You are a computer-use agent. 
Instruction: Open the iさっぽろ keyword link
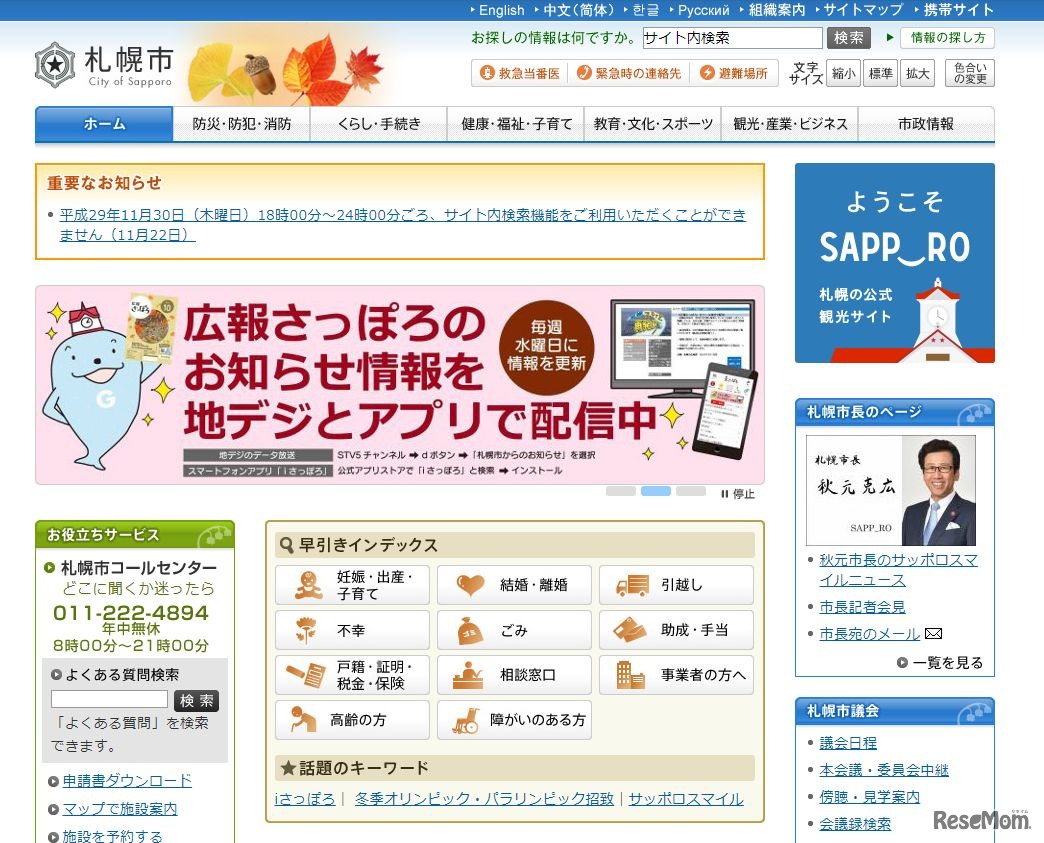point(304,798)
